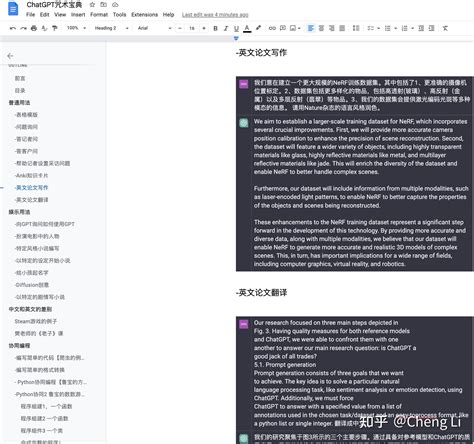Insert an image from the toolbar
The width and height of the screenshot is (474, 444).
[293, 28]
